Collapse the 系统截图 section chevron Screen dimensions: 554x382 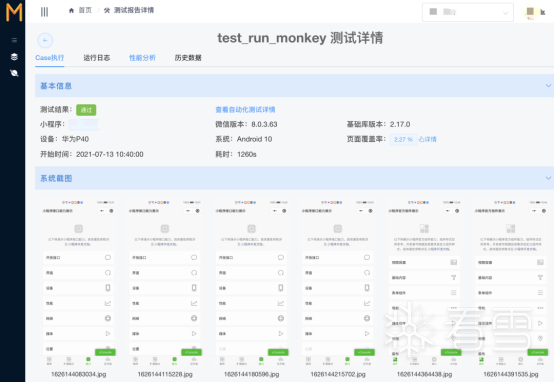click(548, 178)
